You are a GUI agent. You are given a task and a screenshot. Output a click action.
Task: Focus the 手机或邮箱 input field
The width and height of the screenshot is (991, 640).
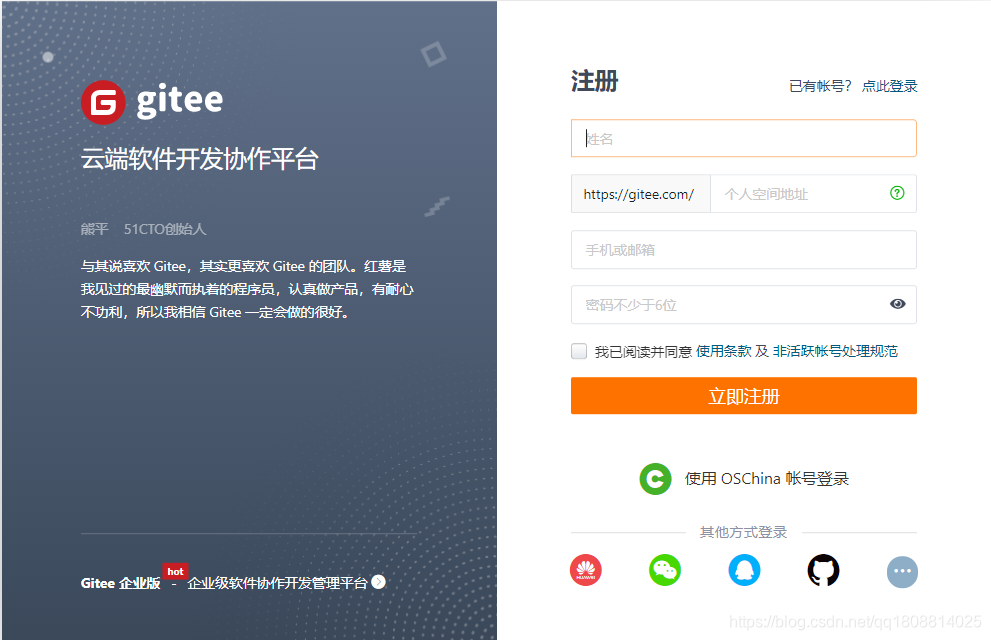(x=744, y=250)
